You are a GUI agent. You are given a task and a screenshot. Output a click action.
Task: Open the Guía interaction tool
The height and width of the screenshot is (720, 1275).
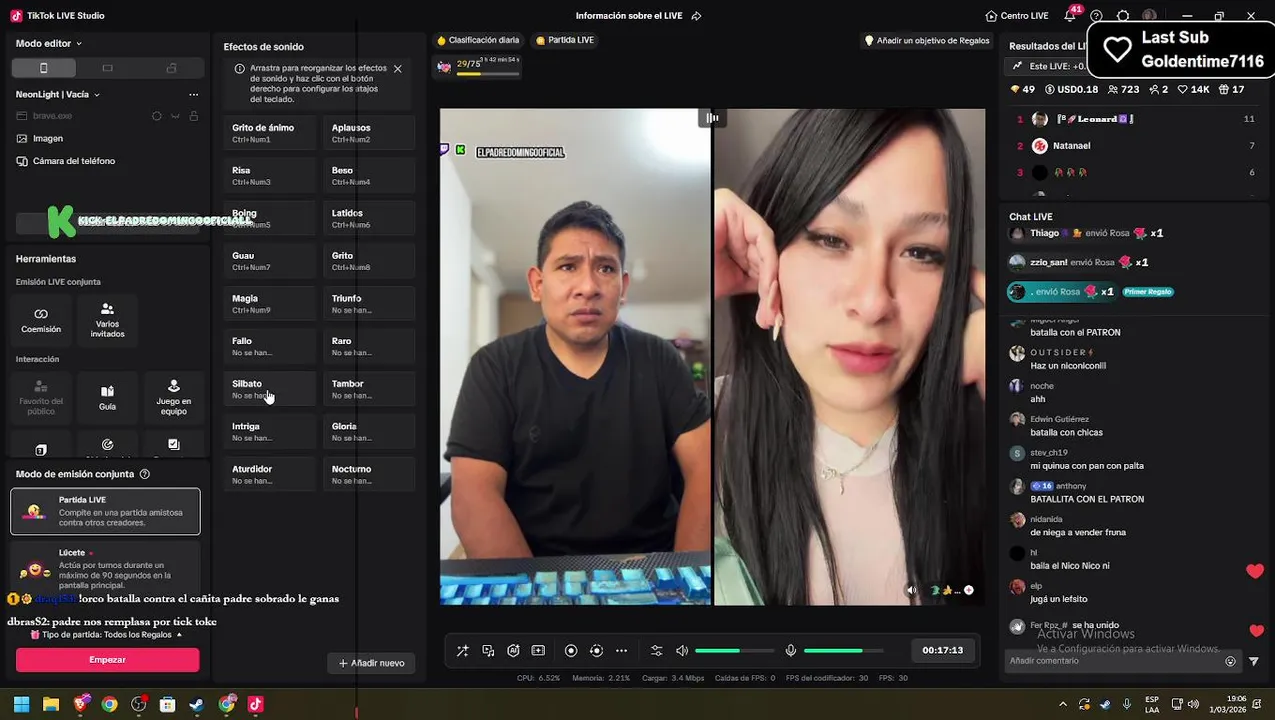(107, 398)
